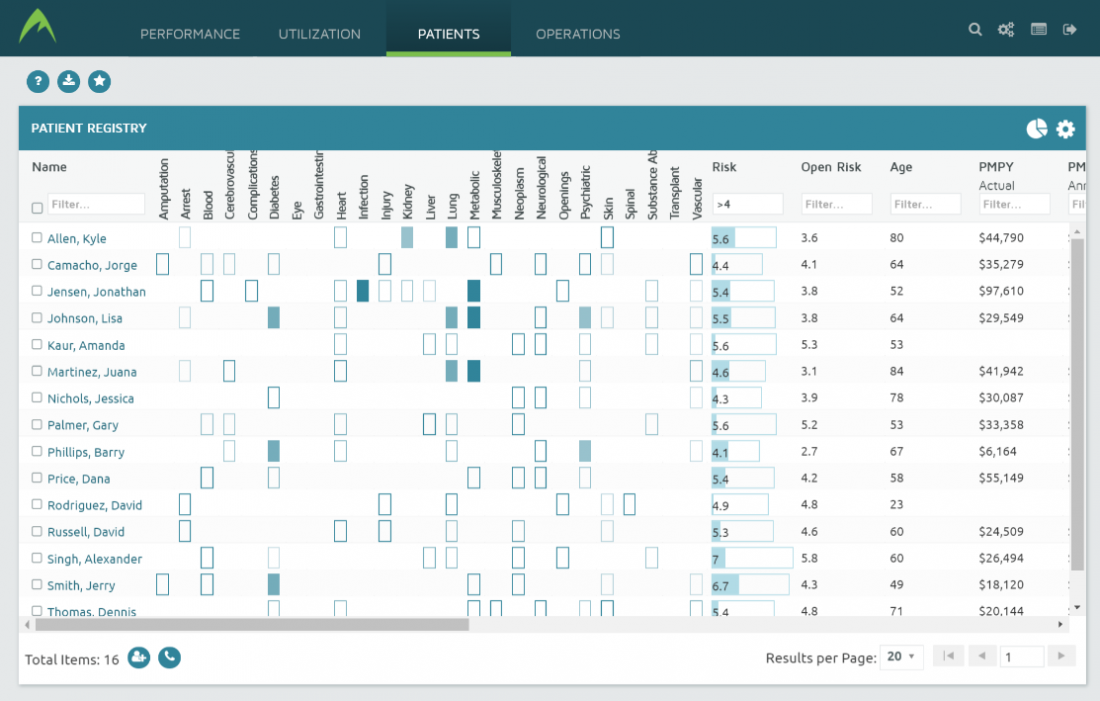The width and height of the screenshot is (1100, 701).
Task: Click Allen, Kyle's Kidney condition box
Action: (407, 237)
